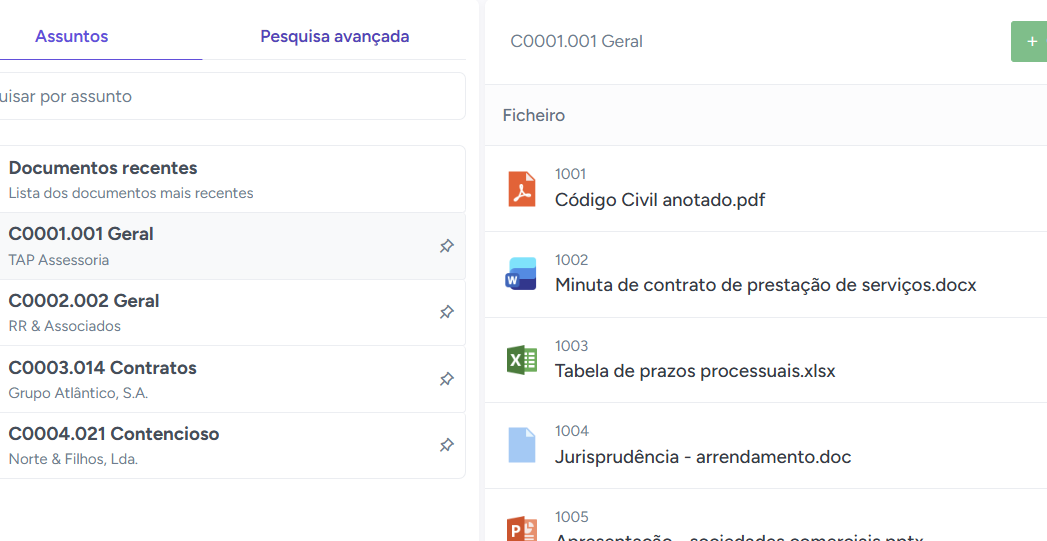Click the Ficheiro column header
This screenshot has height=541, width=1047.
pos(534,116)
